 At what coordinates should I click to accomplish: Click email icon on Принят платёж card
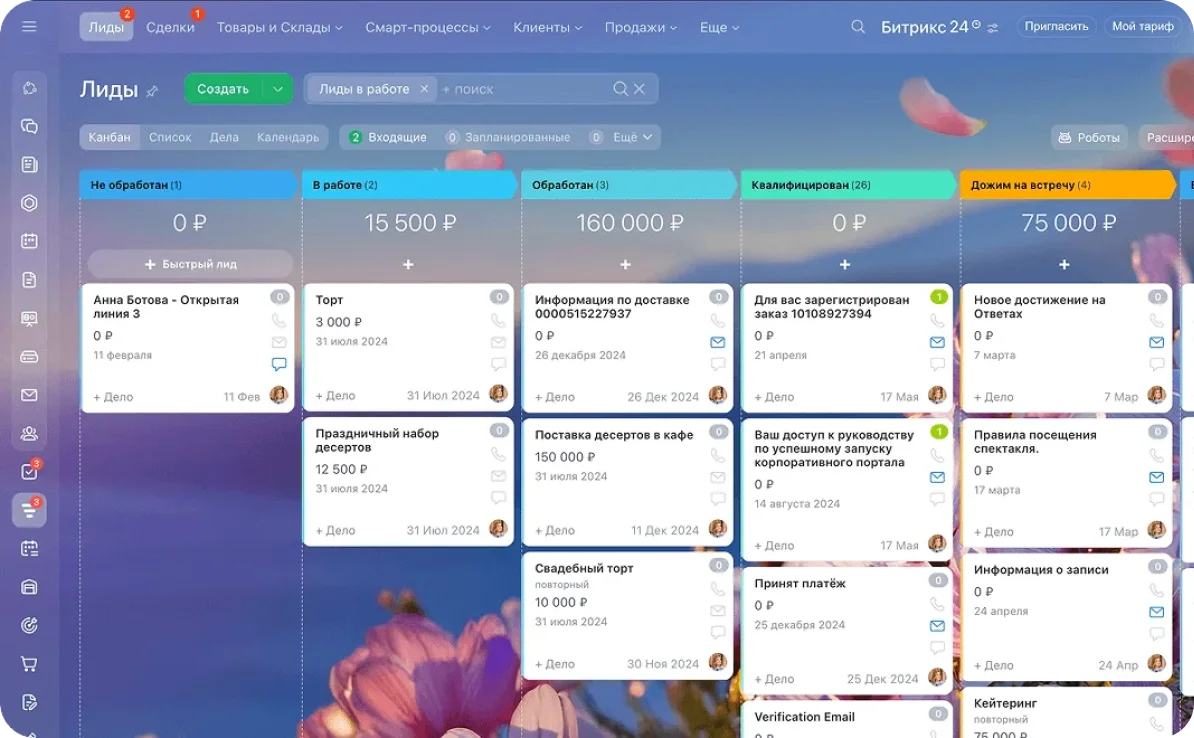tap(937, 626)
